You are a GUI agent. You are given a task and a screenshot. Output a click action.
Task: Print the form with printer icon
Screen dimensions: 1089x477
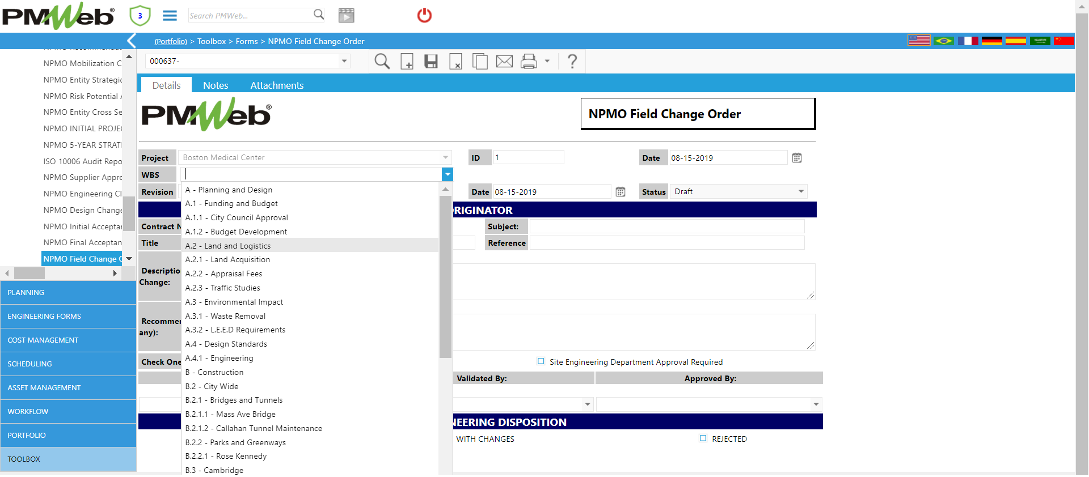coord(529,61)
